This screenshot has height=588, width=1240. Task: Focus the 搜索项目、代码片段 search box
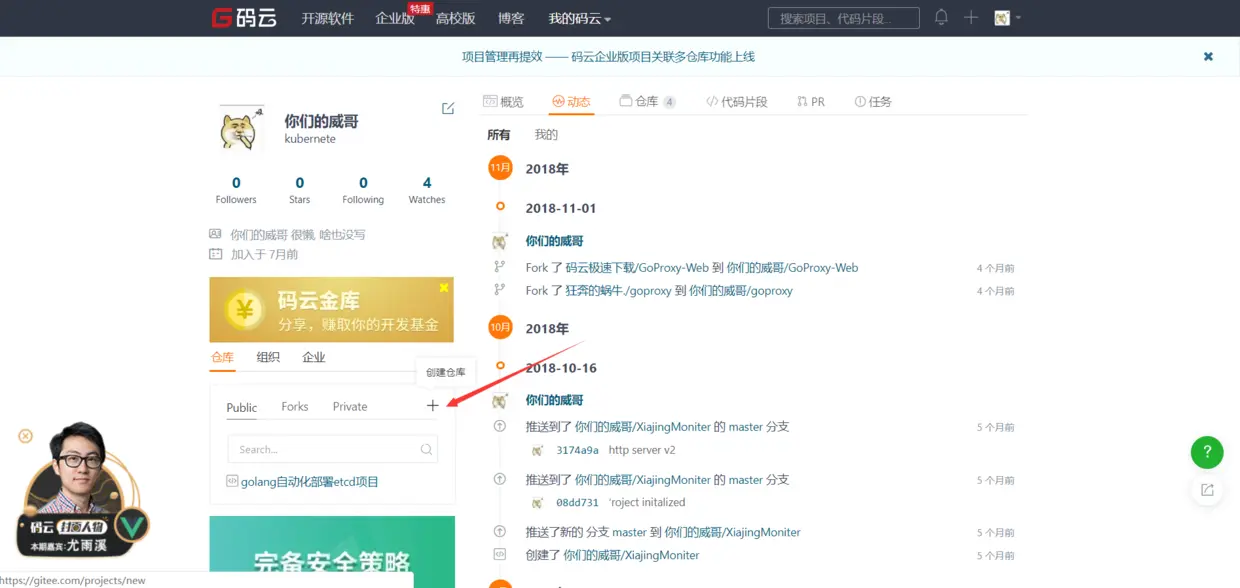pyautogui.click(x=843, y=18)
